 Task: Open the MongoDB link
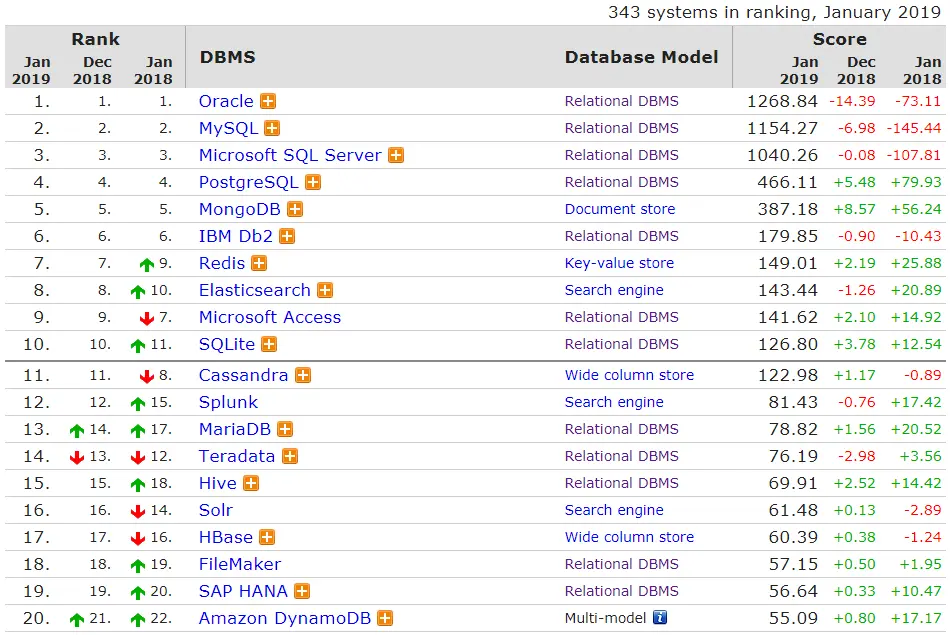(240, 210)
